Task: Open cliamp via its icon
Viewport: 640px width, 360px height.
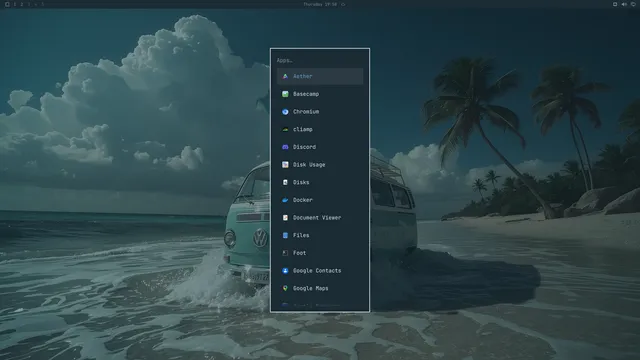Action: 285,129
